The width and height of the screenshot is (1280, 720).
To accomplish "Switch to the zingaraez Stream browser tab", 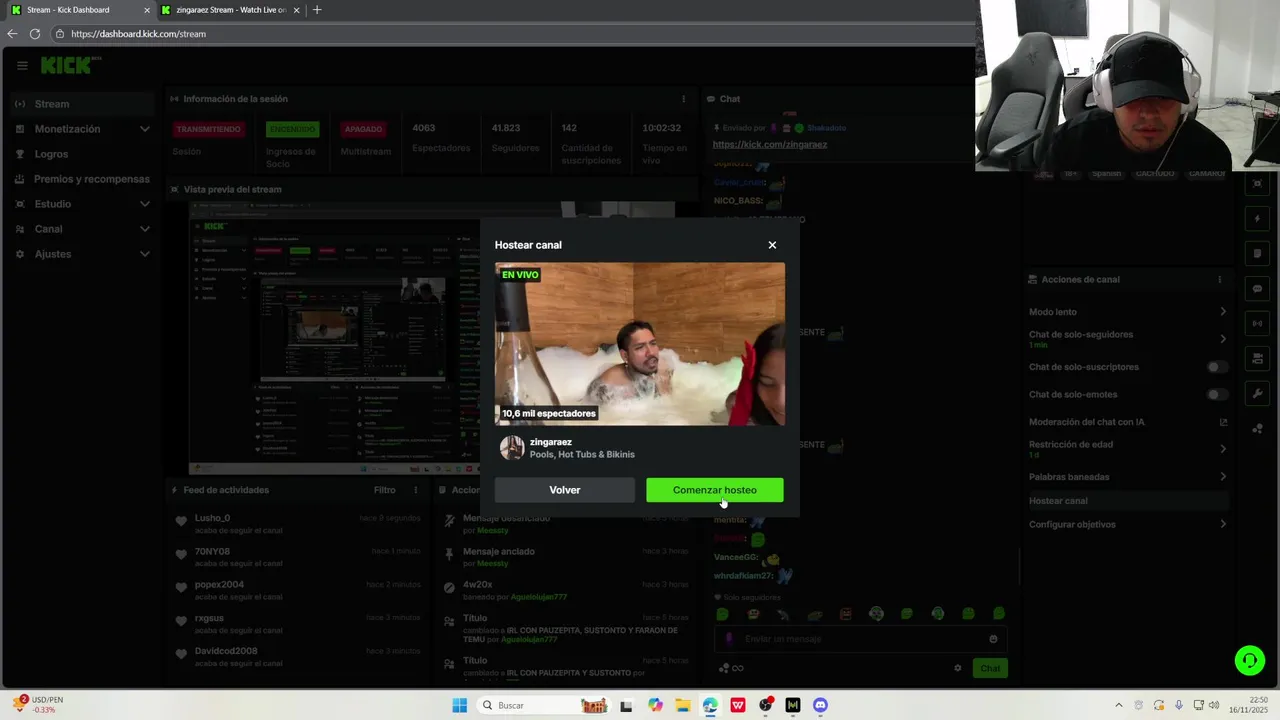I will point(230,10).
